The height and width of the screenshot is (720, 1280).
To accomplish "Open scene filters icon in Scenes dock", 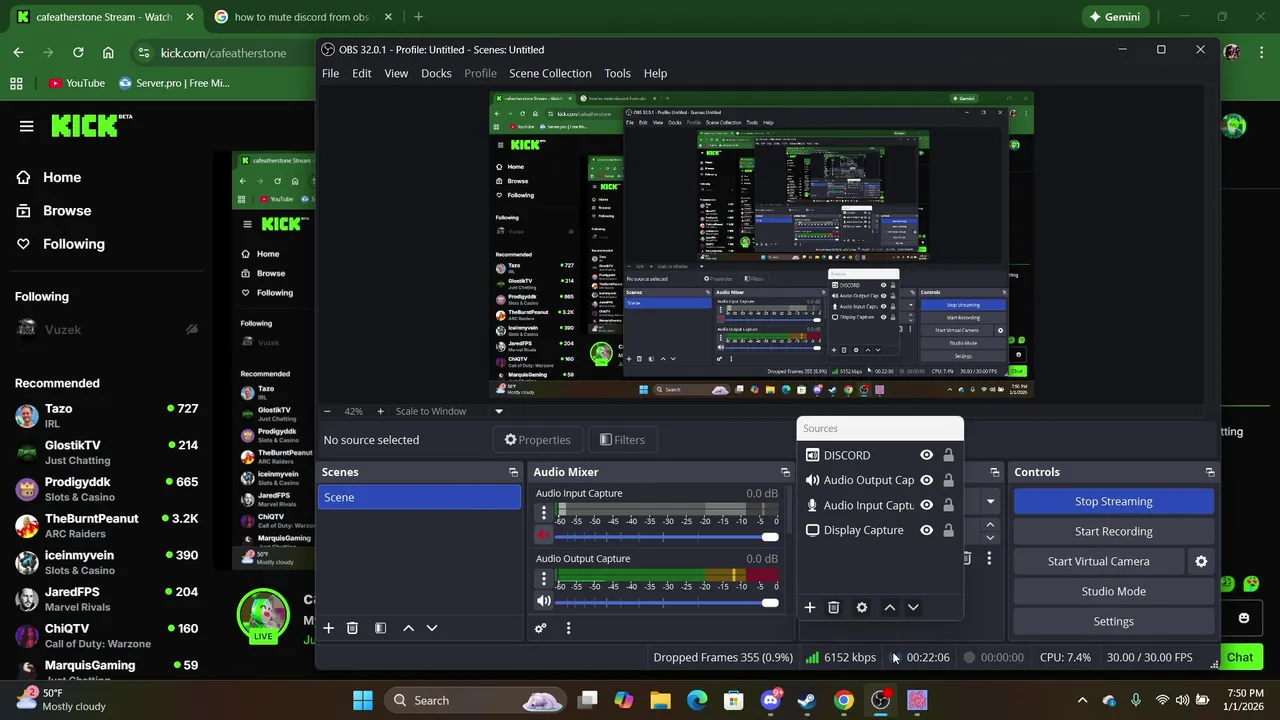I will tap(380, 628).
